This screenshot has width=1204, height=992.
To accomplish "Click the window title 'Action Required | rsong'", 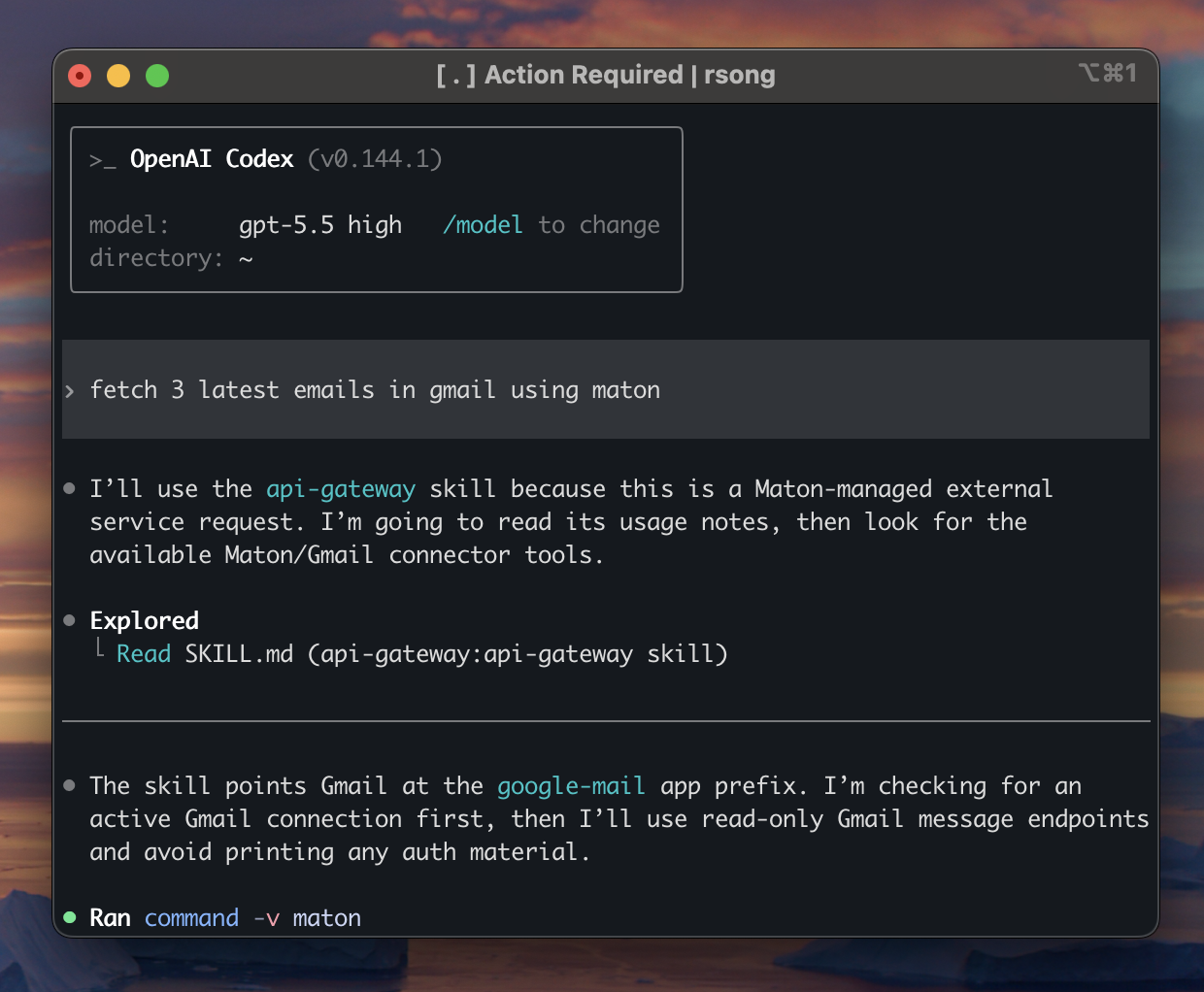I will click(630, 75).
